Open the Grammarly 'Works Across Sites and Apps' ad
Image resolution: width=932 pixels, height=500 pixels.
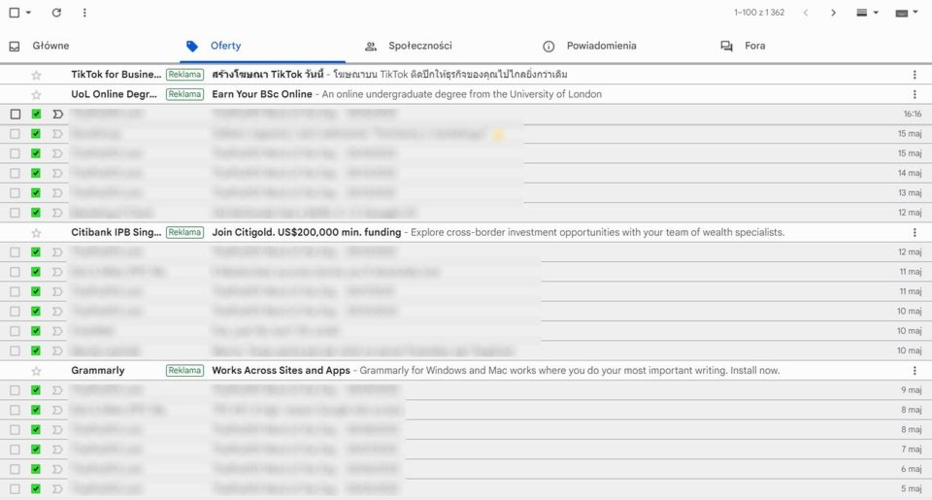(280, 371)
